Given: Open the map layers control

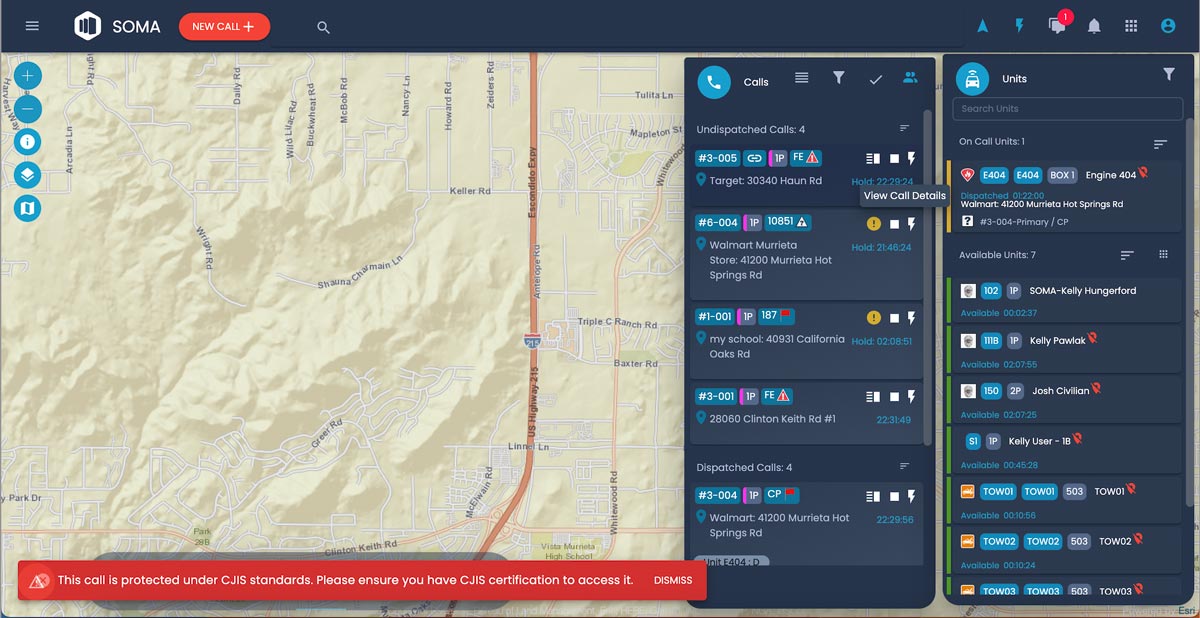Looking at the screenshot, I should pyautogui.click(x=28, y=175).
